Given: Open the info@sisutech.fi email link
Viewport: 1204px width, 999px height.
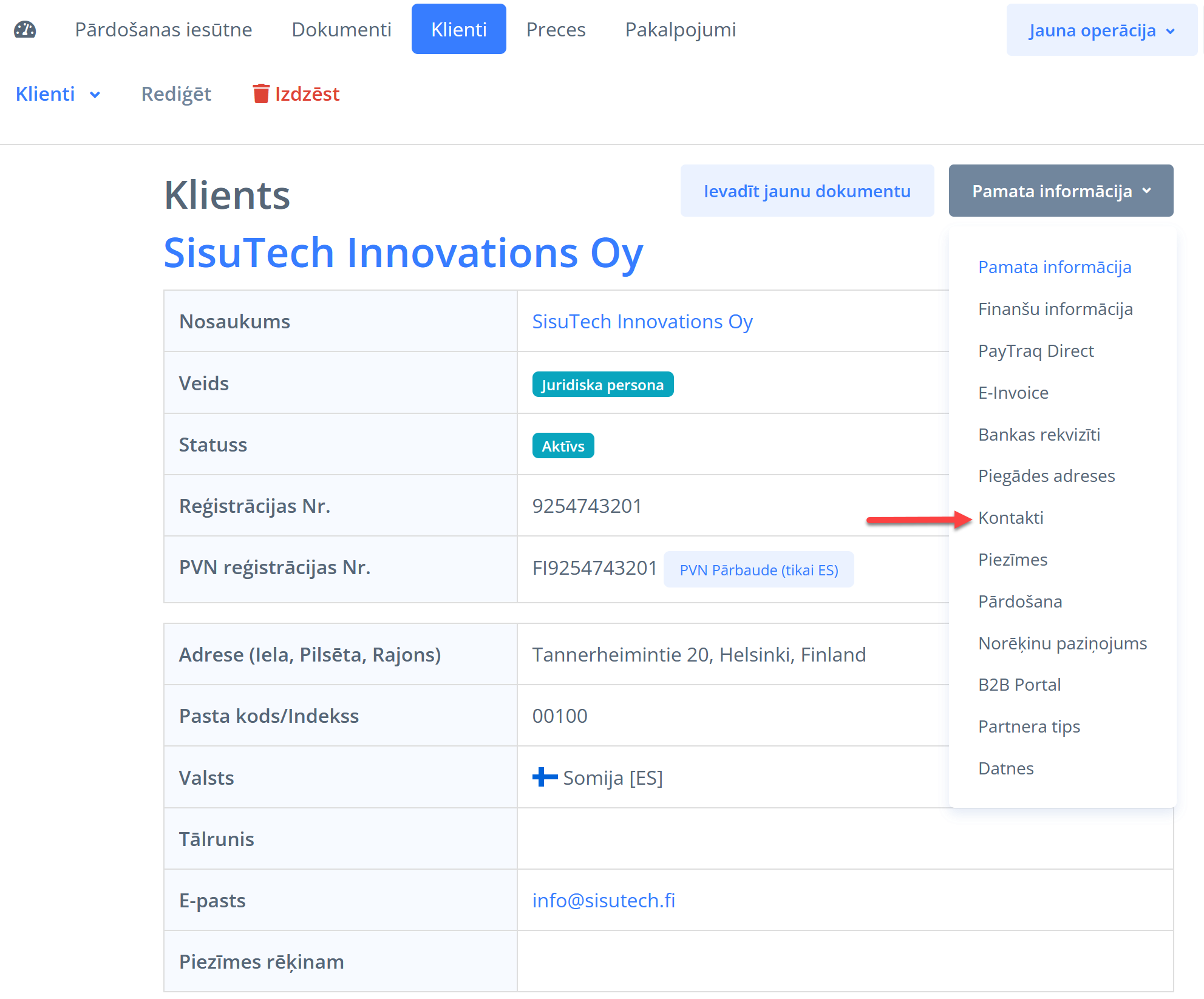Looking at the screenshot, I should (604, 900).
